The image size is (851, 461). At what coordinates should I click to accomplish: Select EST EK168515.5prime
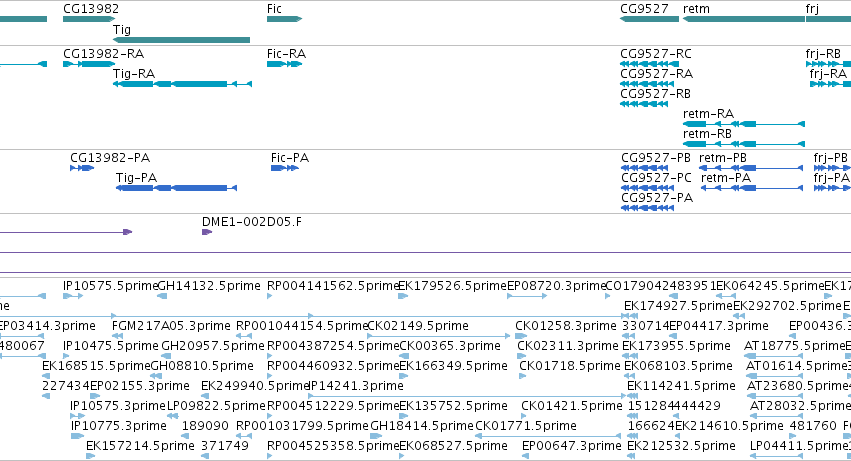point(96,367)
